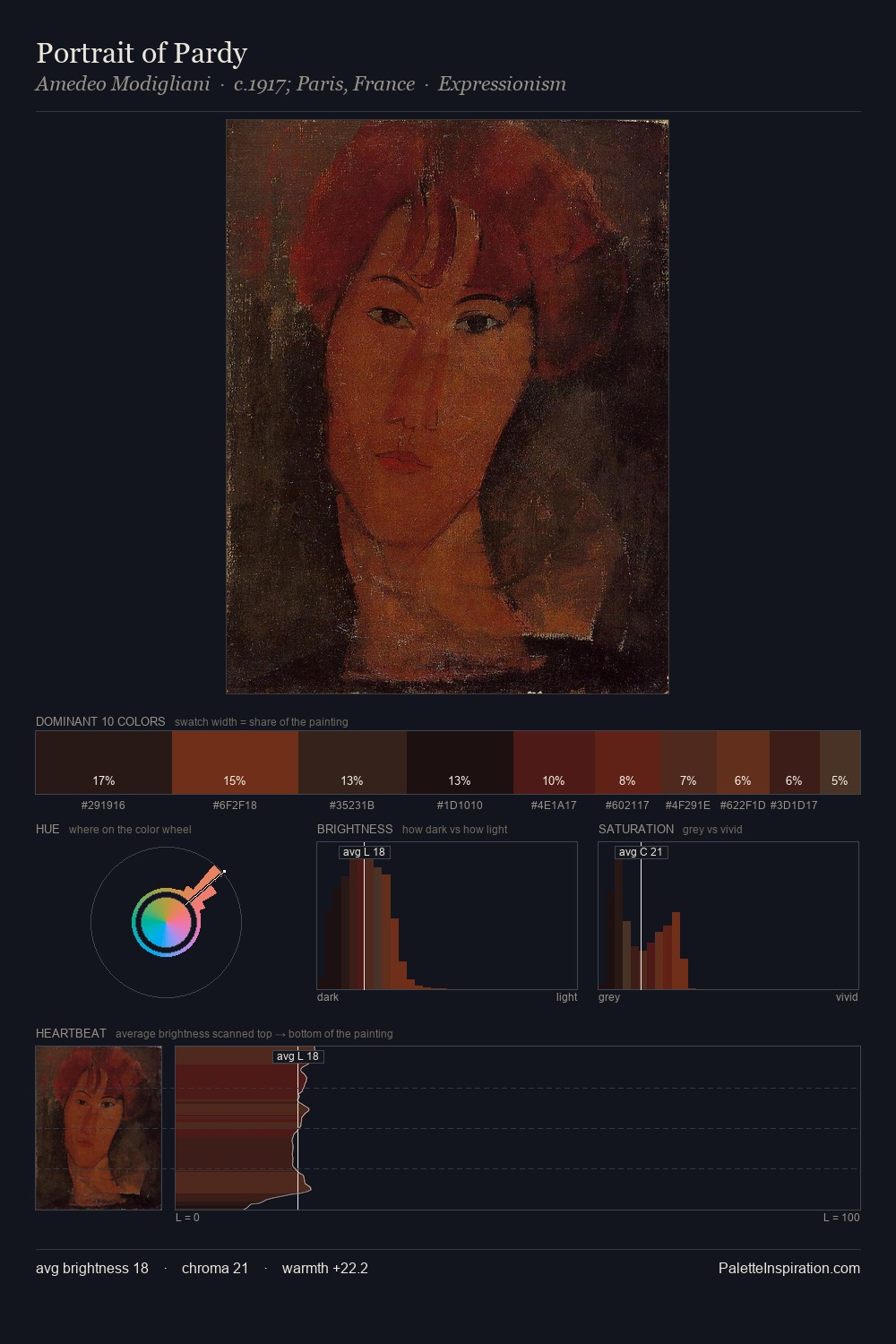Open the main Portrait of Pardy painting image
The width and height of the screenshot is (896, 1344).
(x=447, y=407)
